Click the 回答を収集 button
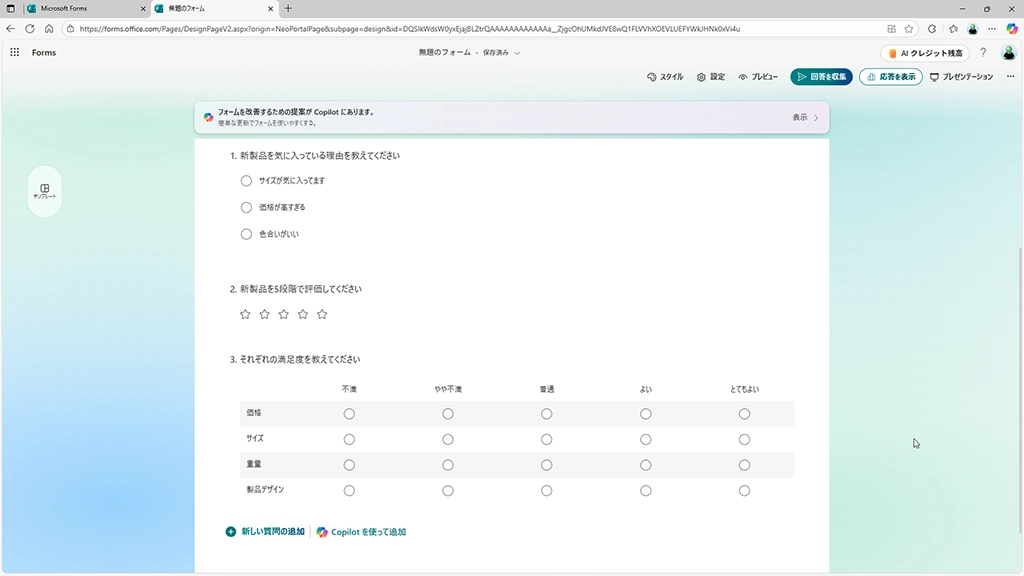The width and height of the screenshot is (1024, 576). click(821, 77)
